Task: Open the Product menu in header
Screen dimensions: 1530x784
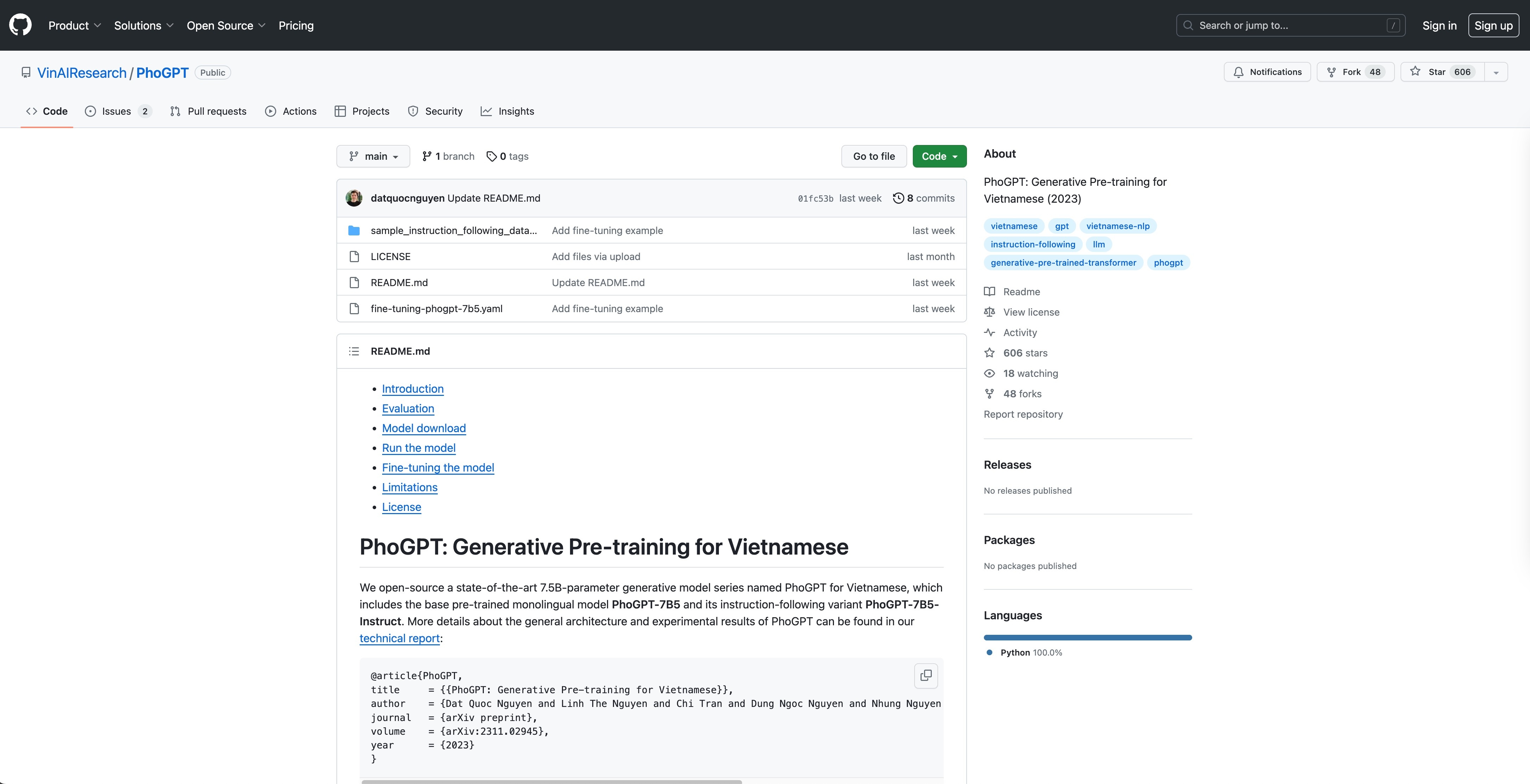Action: click(74, 26)
